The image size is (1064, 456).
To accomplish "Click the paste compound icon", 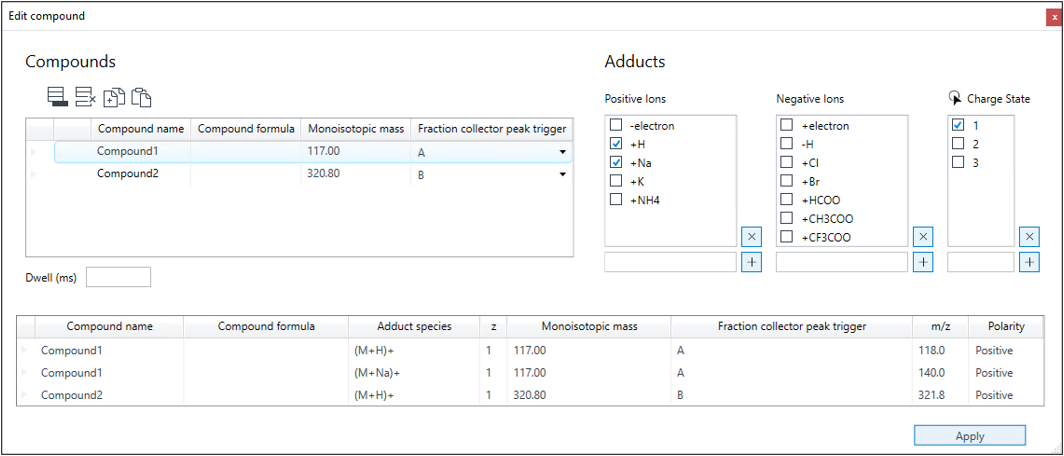I will coord(140,98).
